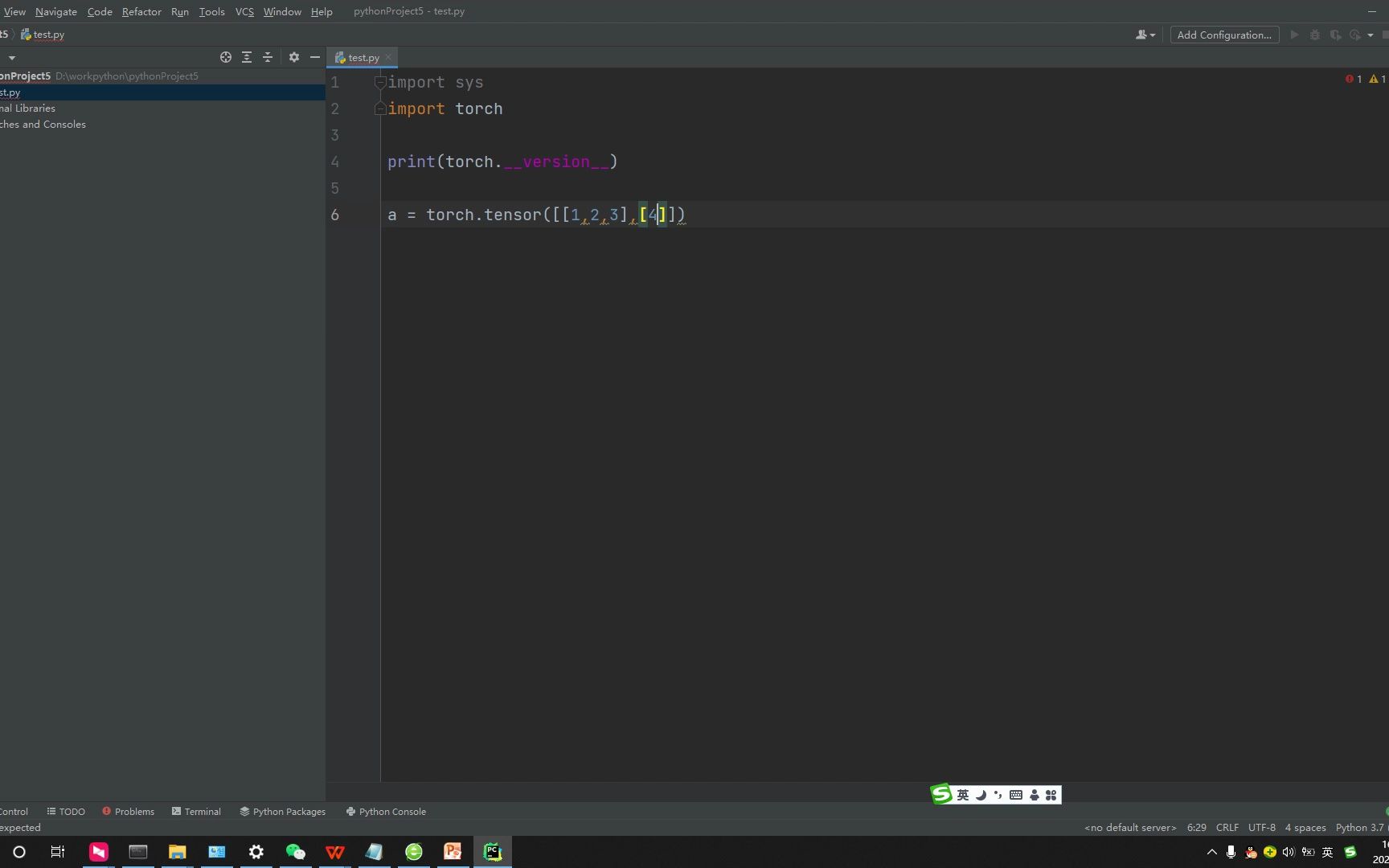The image size is (1389, 868).
Task: Click the locate/select opened file icon
Action: pos(226,57)
